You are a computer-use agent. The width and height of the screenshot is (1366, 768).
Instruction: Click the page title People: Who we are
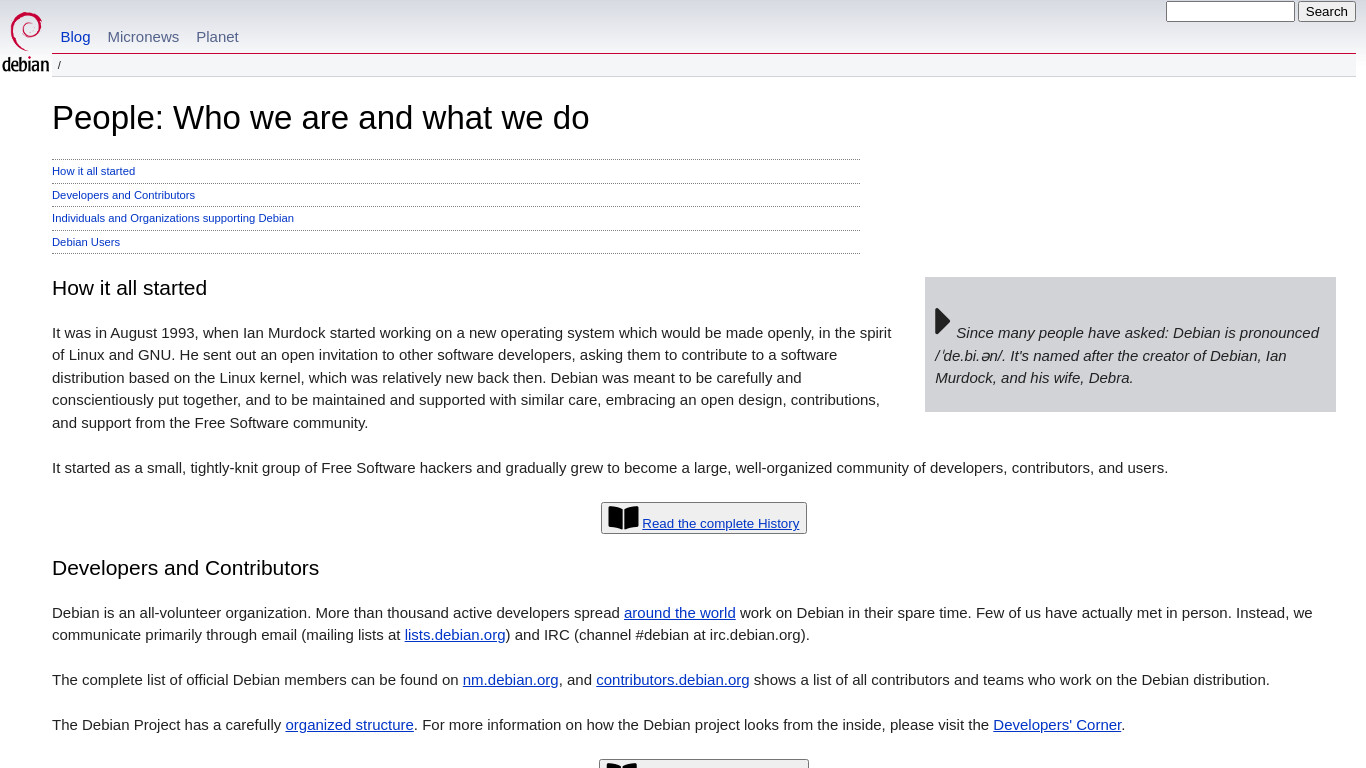point(320,118)
